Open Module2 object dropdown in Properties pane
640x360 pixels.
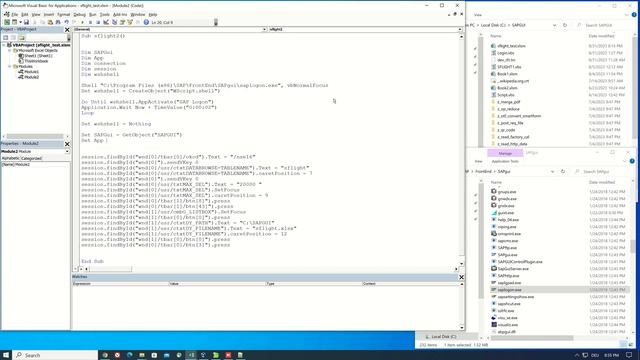[67, 151]
